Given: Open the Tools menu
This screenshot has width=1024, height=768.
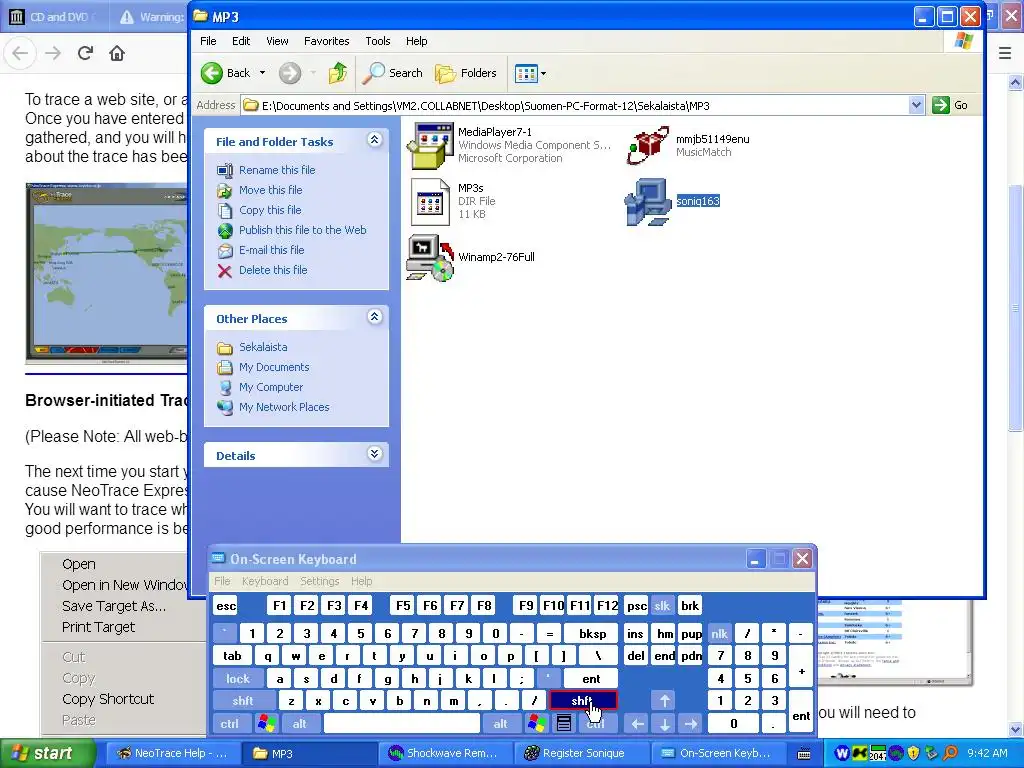Looking at the screenshot, I should 377,41.
